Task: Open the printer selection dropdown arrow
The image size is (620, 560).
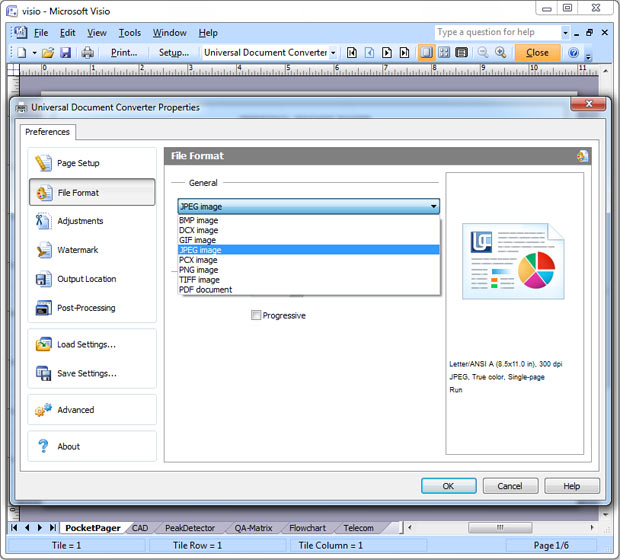Action: (333, 53)
